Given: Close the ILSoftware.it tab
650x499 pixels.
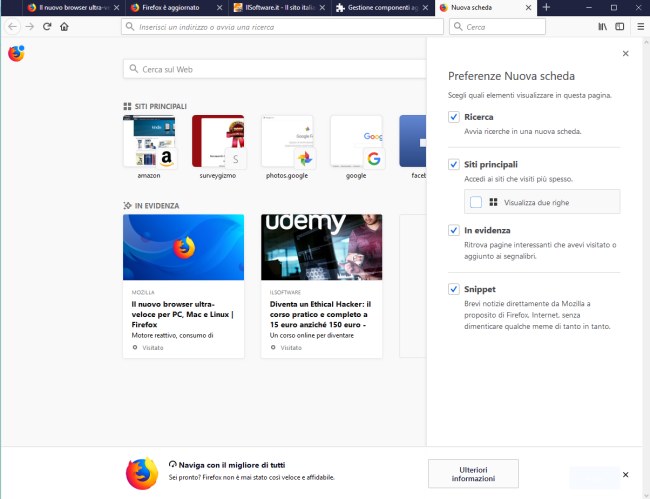Looking at the screenshot, I should point(322,7).
